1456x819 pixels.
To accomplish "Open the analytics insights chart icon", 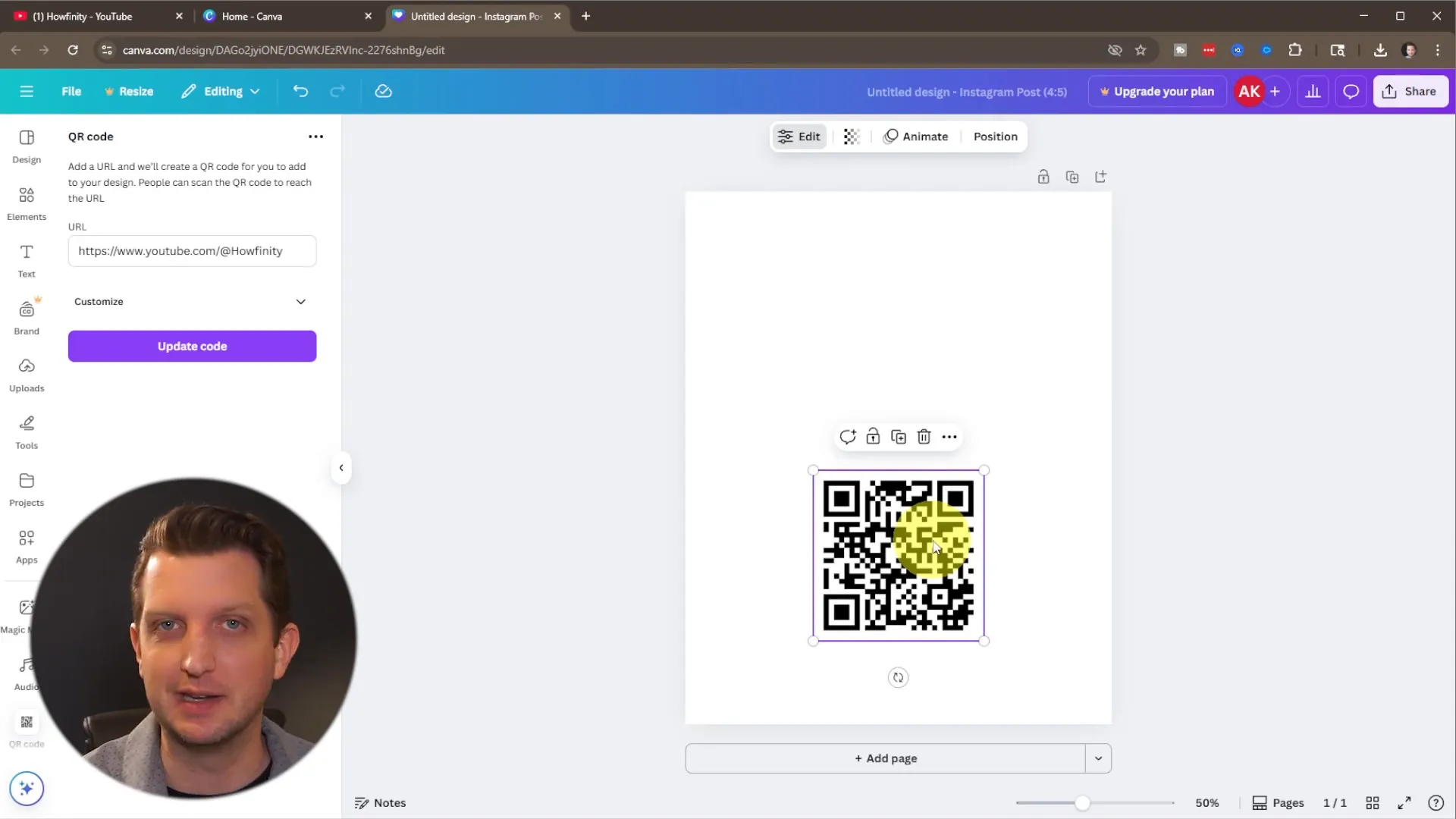I will pyautogui.click(x=1313, y=91).
